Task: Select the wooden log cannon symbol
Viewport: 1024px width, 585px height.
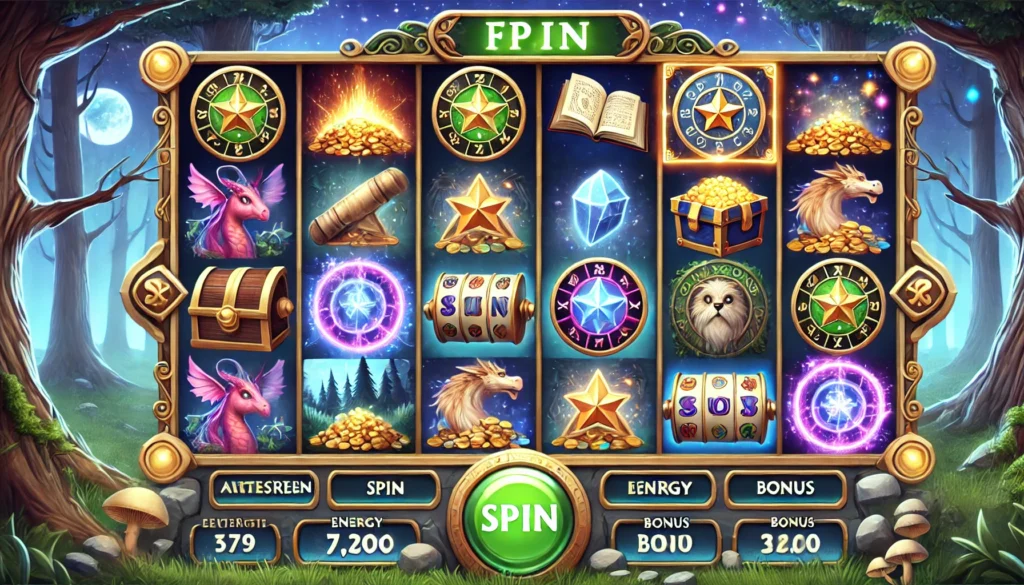Action: (x=357, y=208)
